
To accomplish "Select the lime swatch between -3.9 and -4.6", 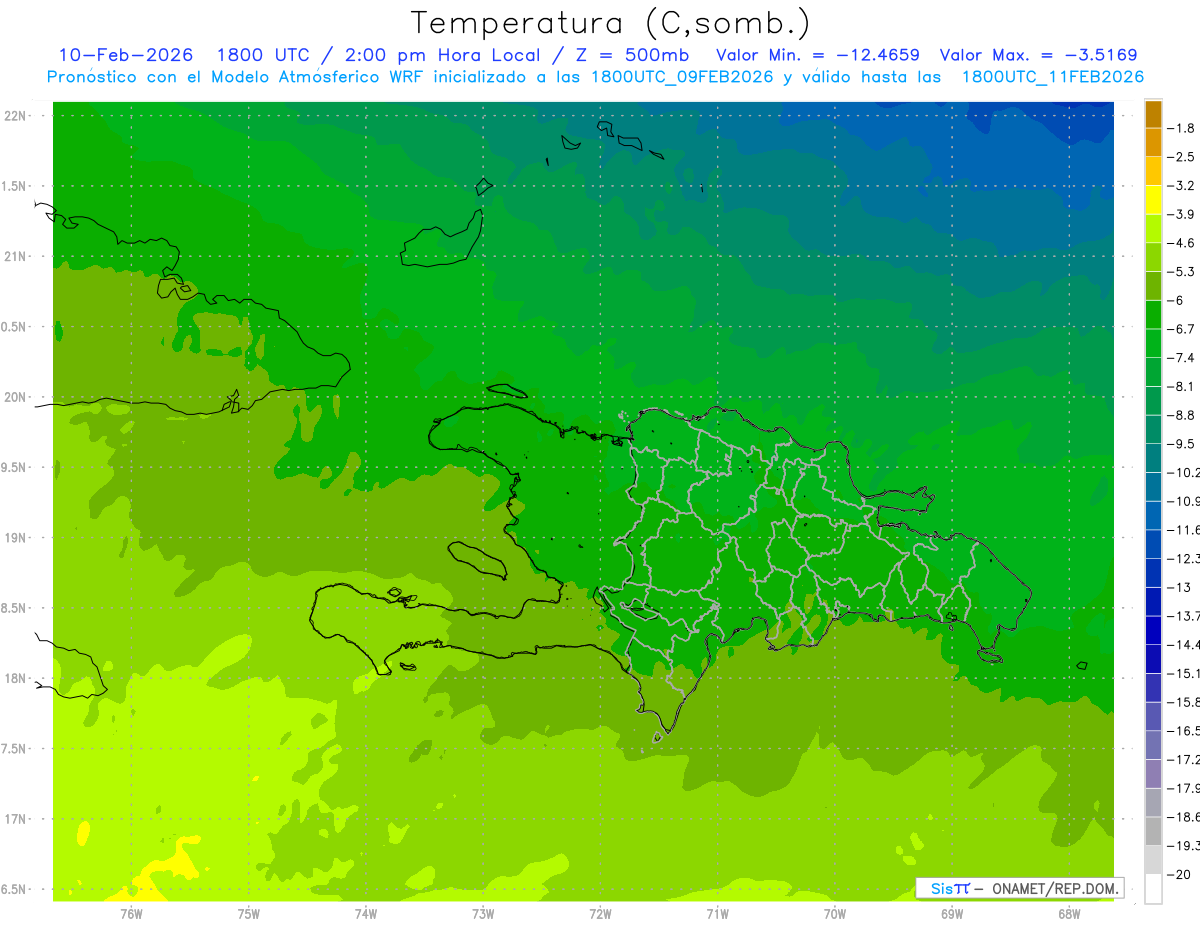I will 1153,229.
